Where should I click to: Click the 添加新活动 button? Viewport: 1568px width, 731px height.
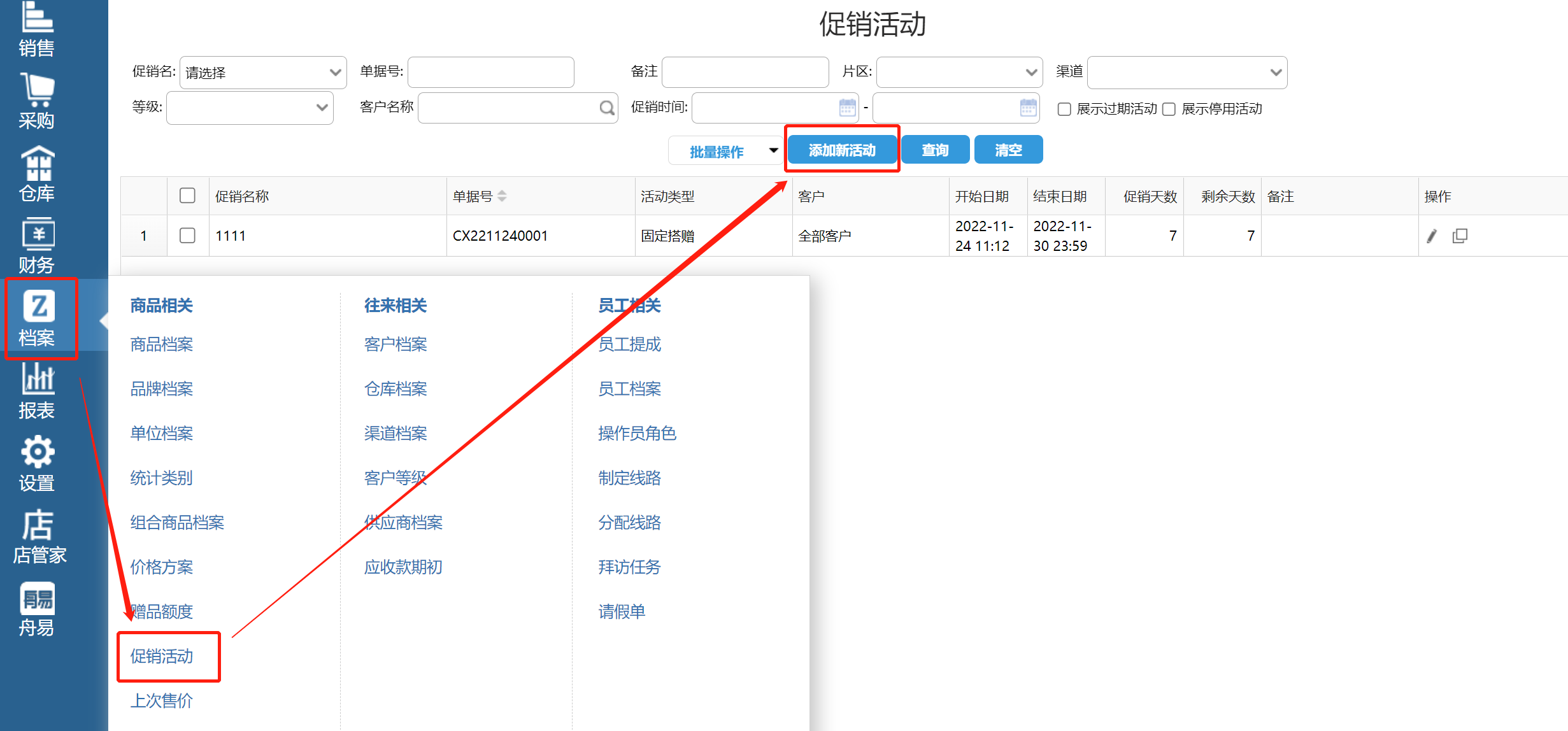click(x=842, y=150)
